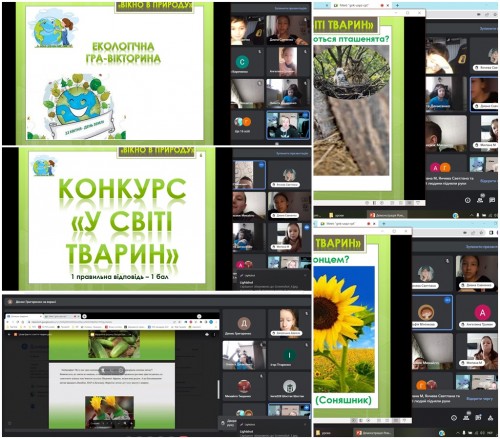The image size is (500, 439).
Task: Select the letter C avatar tile in ЕКОЛОГІЧНА ГРА-ВІКТОРИНА screenshot
Action: [x=247, y=62]
